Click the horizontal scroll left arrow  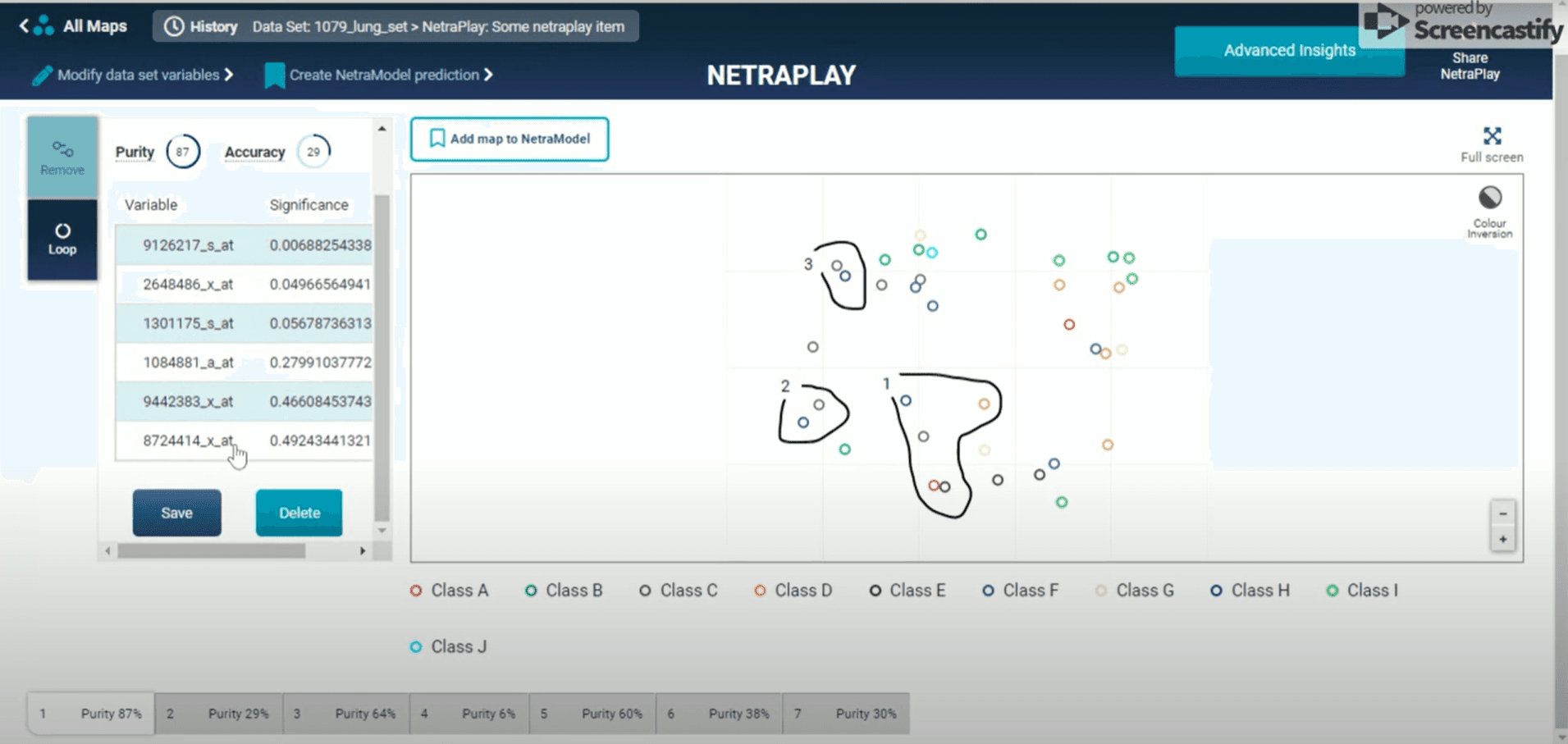[x=107, y=551]
